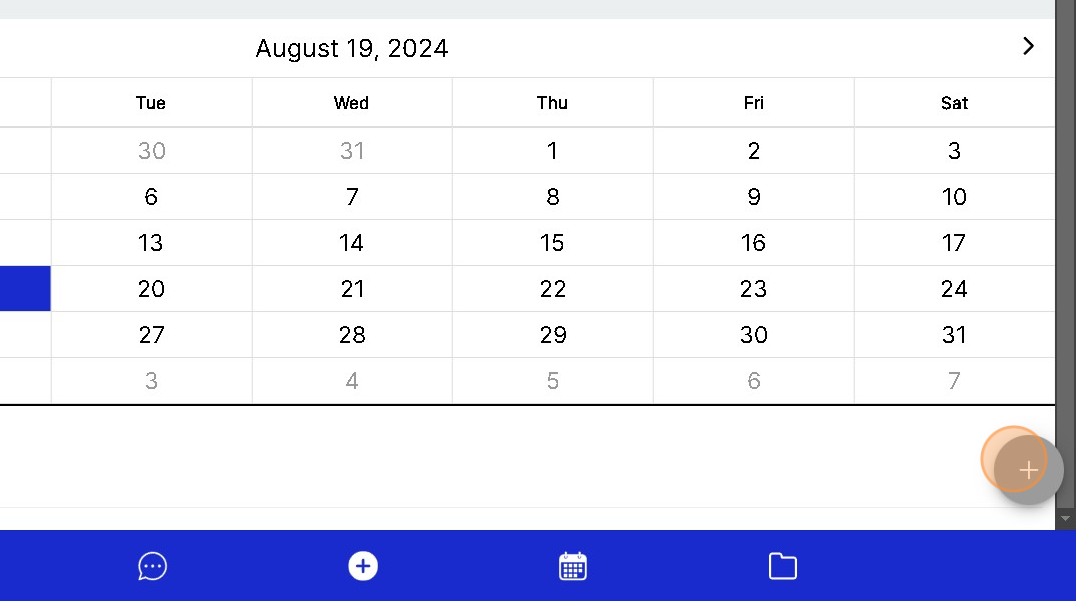
Task: Click the August 19, 2024 title
Action: click(x=351, y=48)
